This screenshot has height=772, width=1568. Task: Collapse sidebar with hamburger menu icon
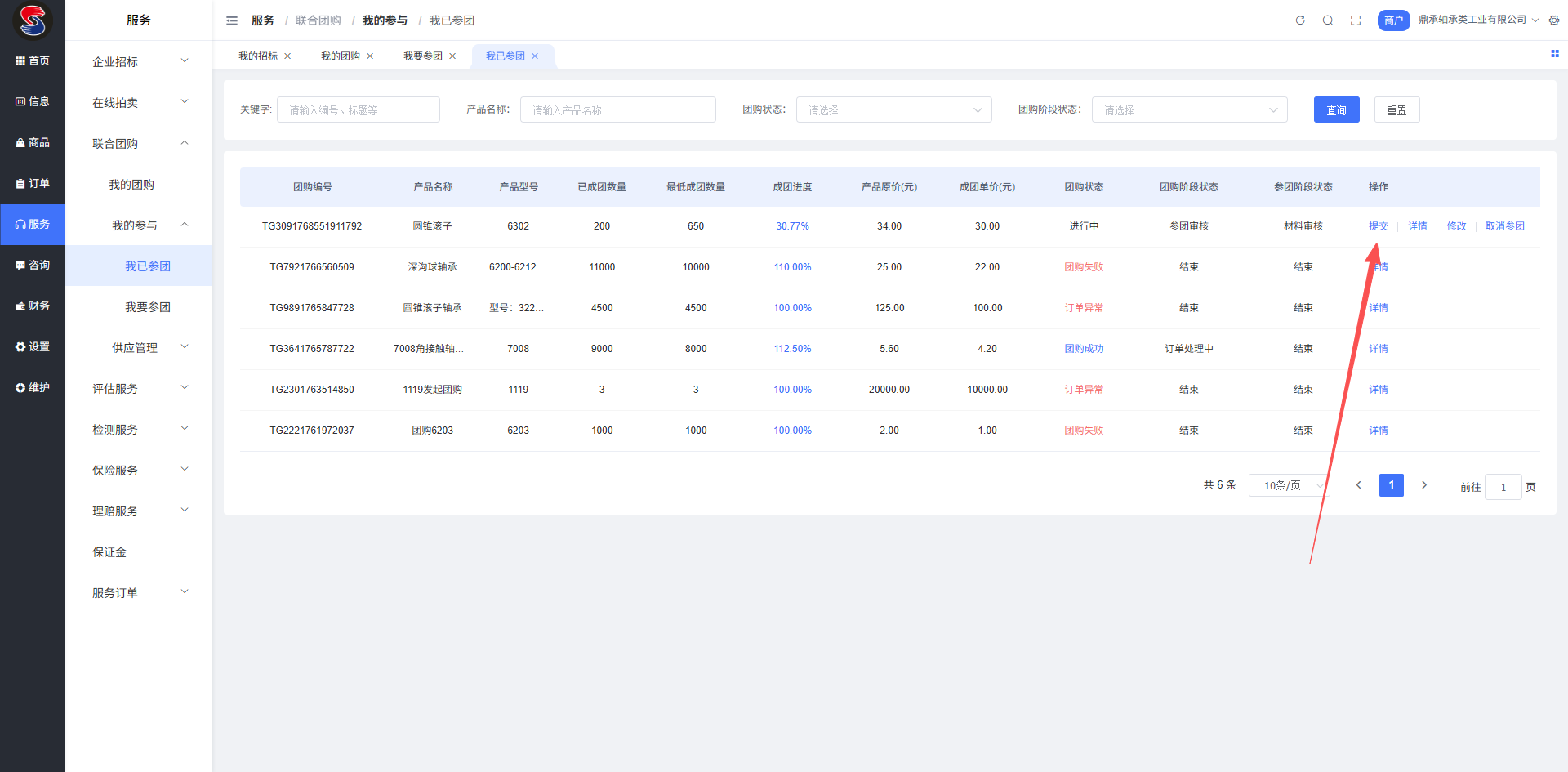232,20
